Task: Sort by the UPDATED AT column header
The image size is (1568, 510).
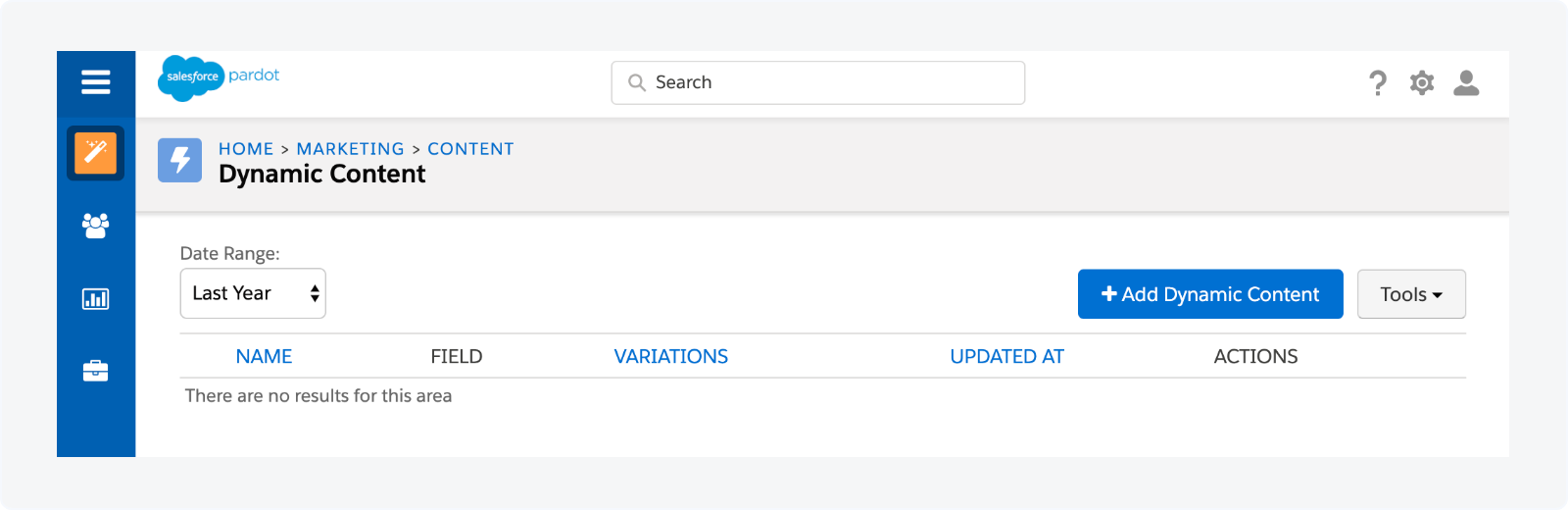Action: tap(1006, 357)
